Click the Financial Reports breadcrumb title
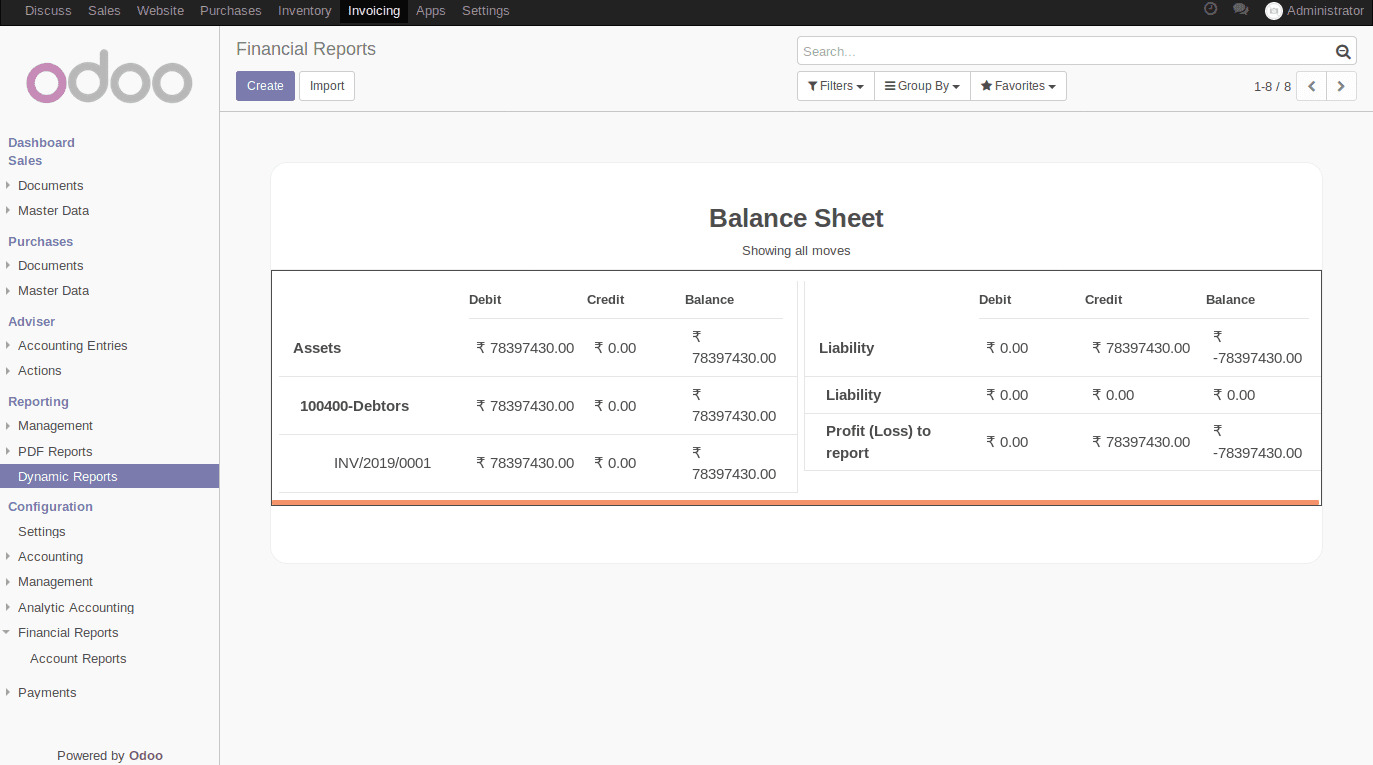The width and height of the screenshot is (1373, 765). click(306, 49)
